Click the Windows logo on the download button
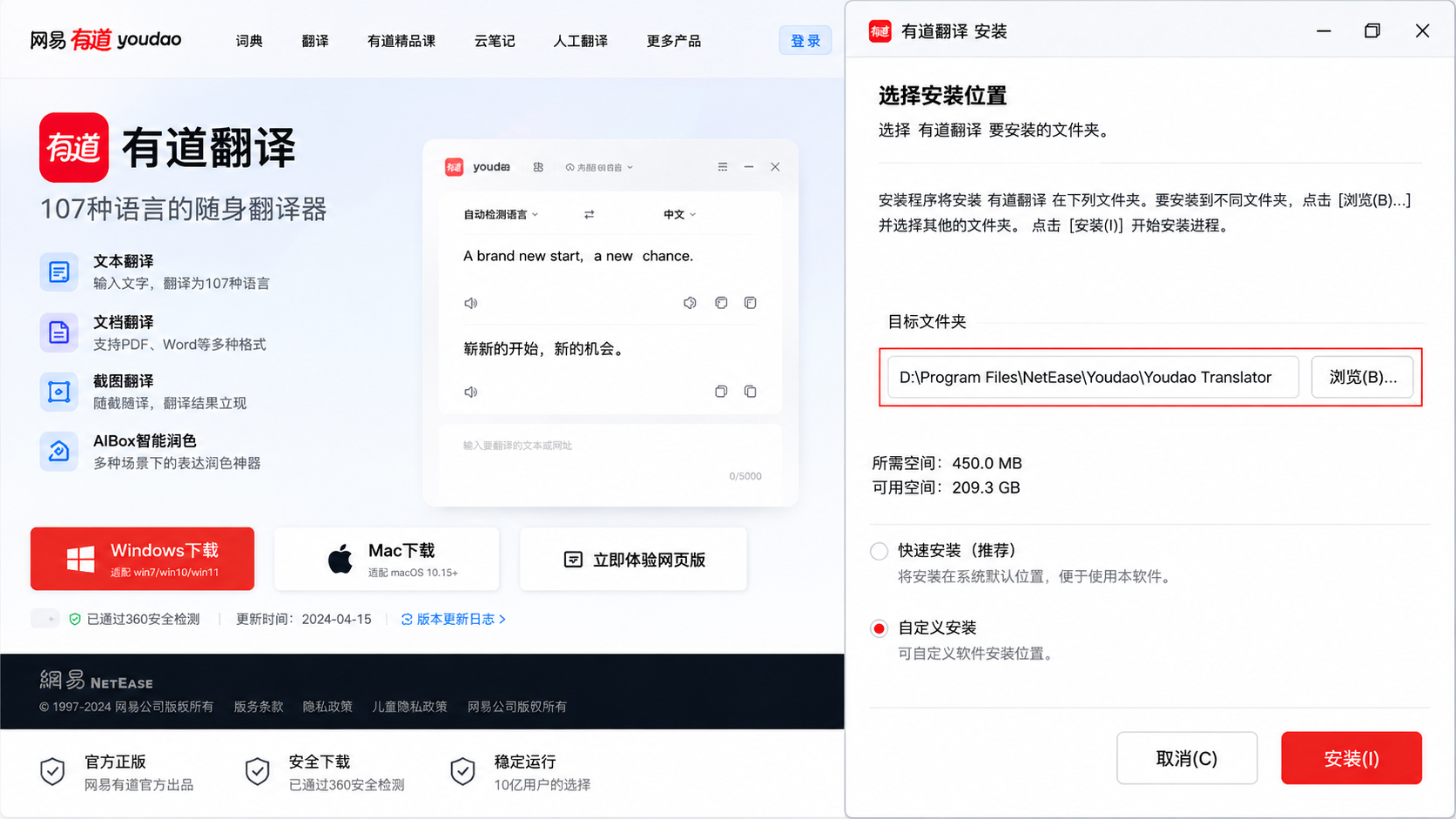1456x819 pixels. tap(81, 560)
